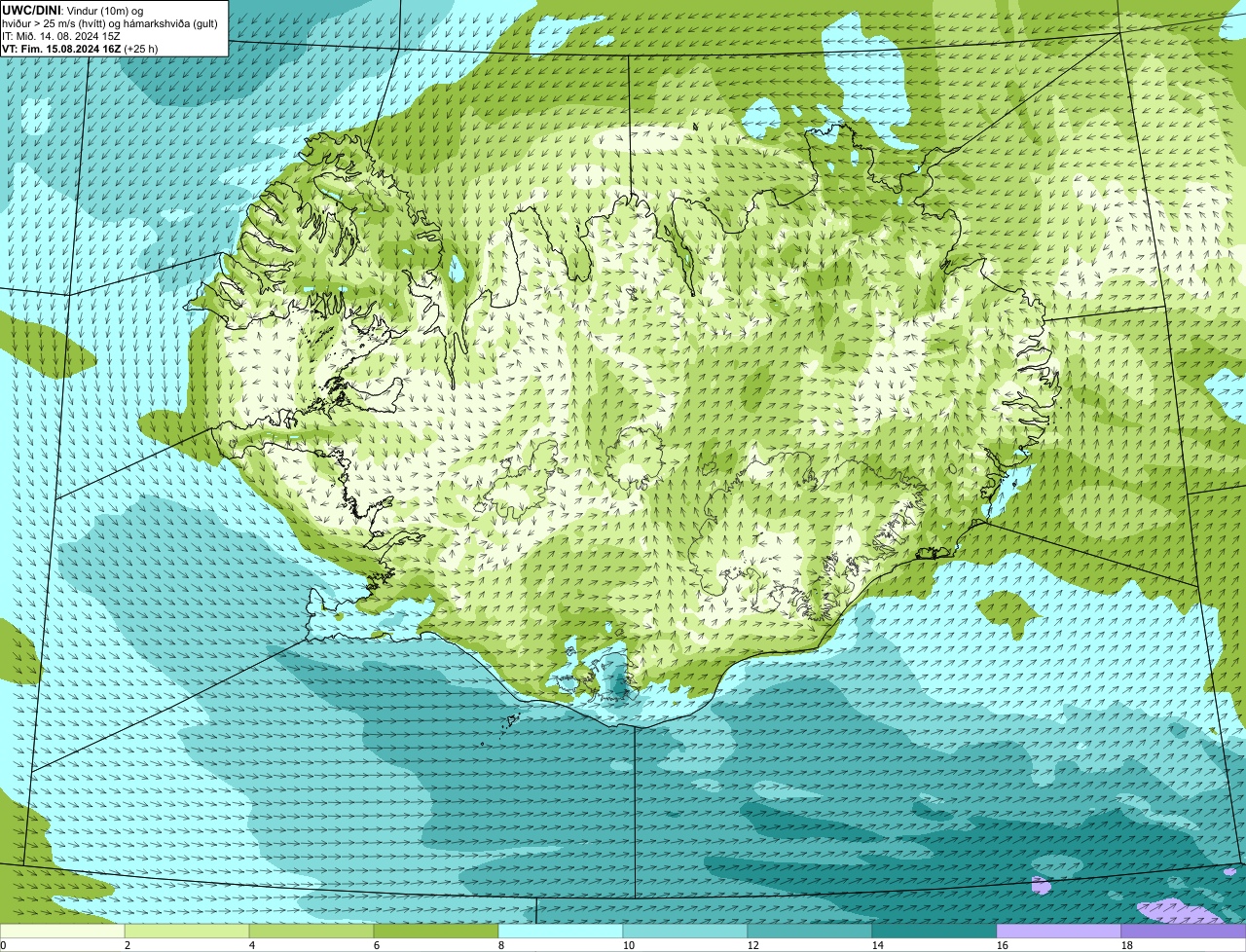Click the '16' label on the color scale
The height and width of the screenshot is (952, 1246).
(x=1003, y=945)
